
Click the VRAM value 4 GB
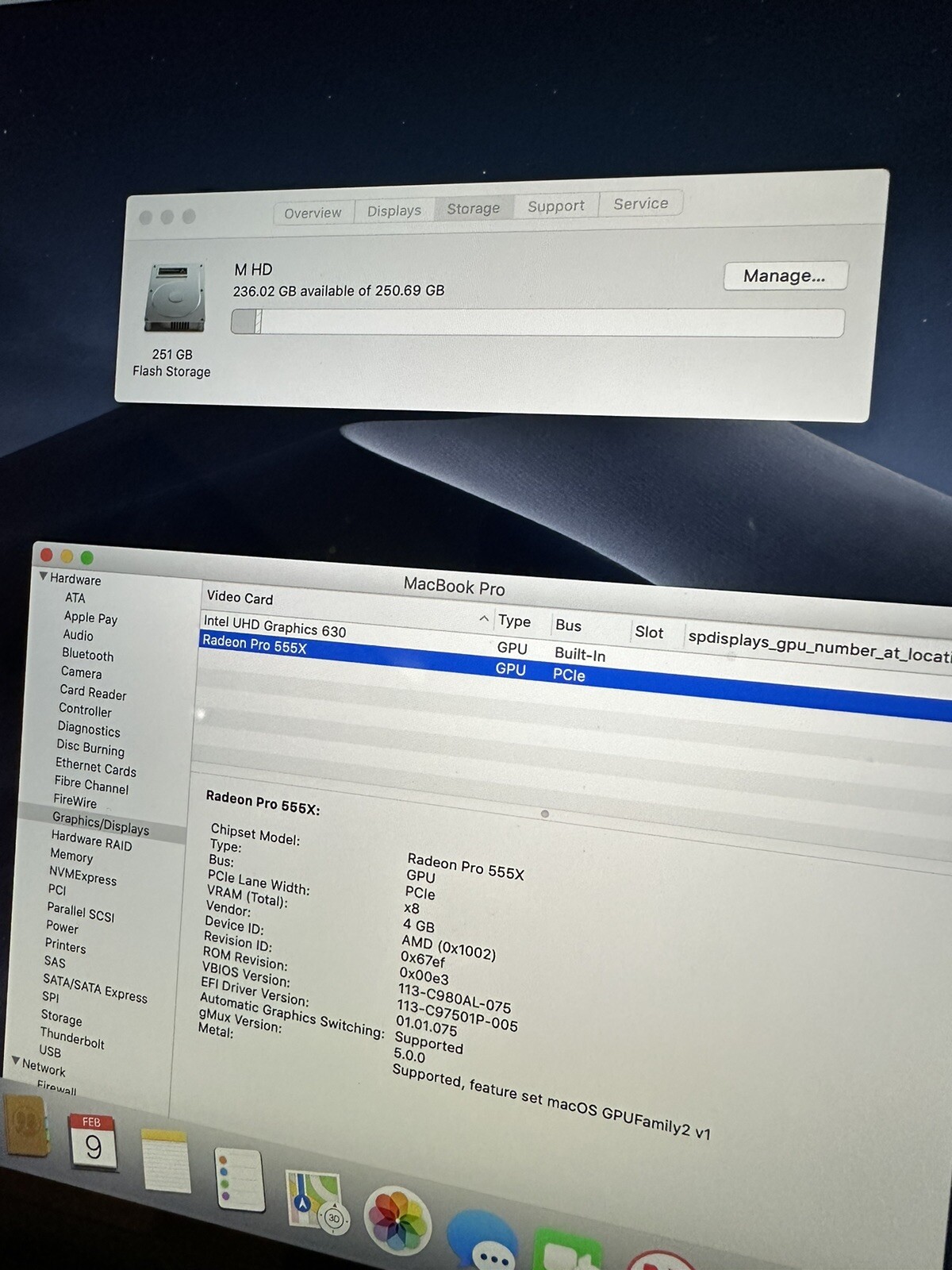click(419, 926)
